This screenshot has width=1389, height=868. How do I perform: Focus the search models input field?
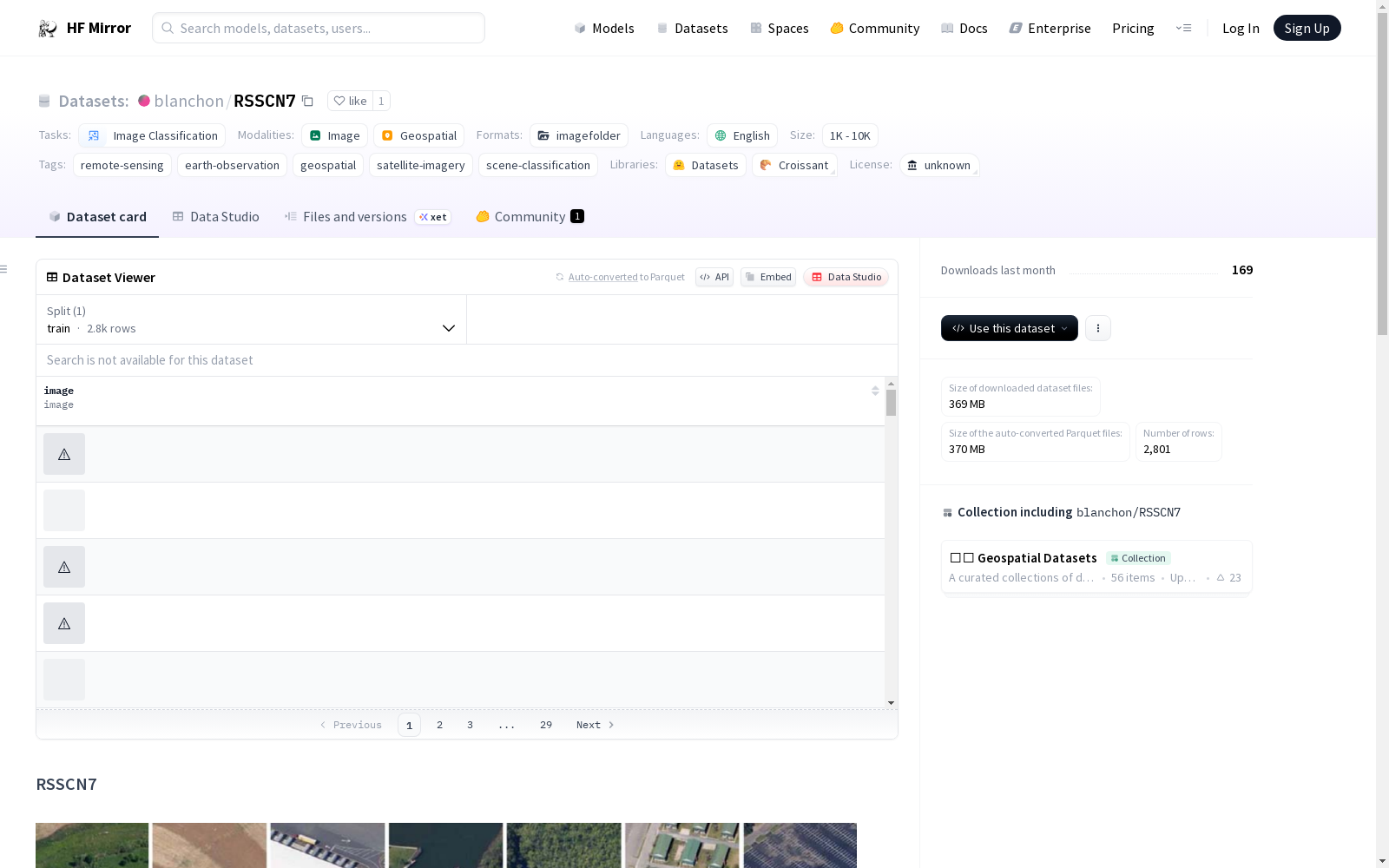319,28
